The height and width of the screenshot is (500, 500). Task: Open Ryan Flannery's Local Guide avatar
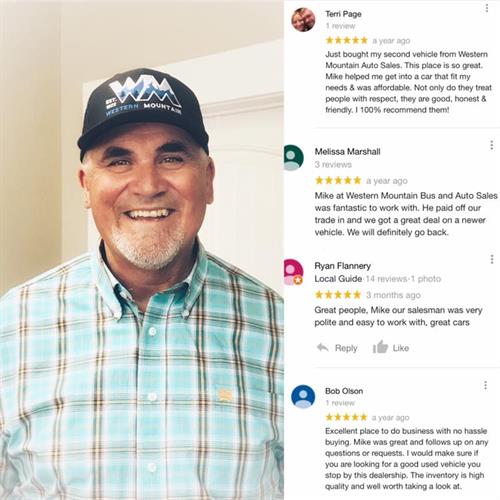click(294, 272)
